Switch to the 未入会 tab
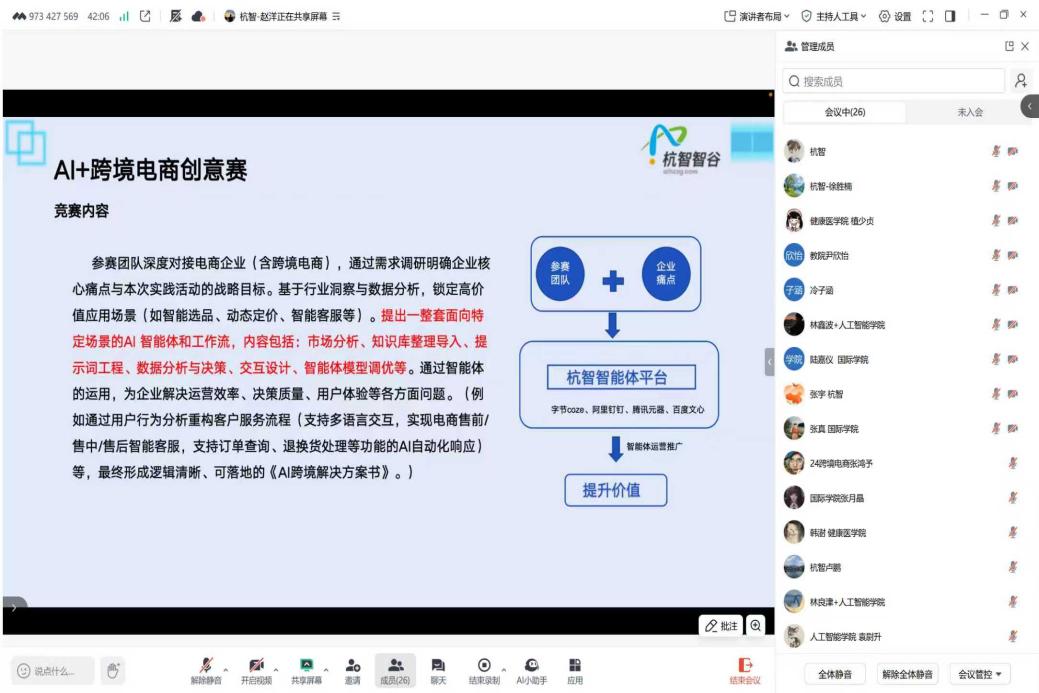 click(x=969, y=112)
